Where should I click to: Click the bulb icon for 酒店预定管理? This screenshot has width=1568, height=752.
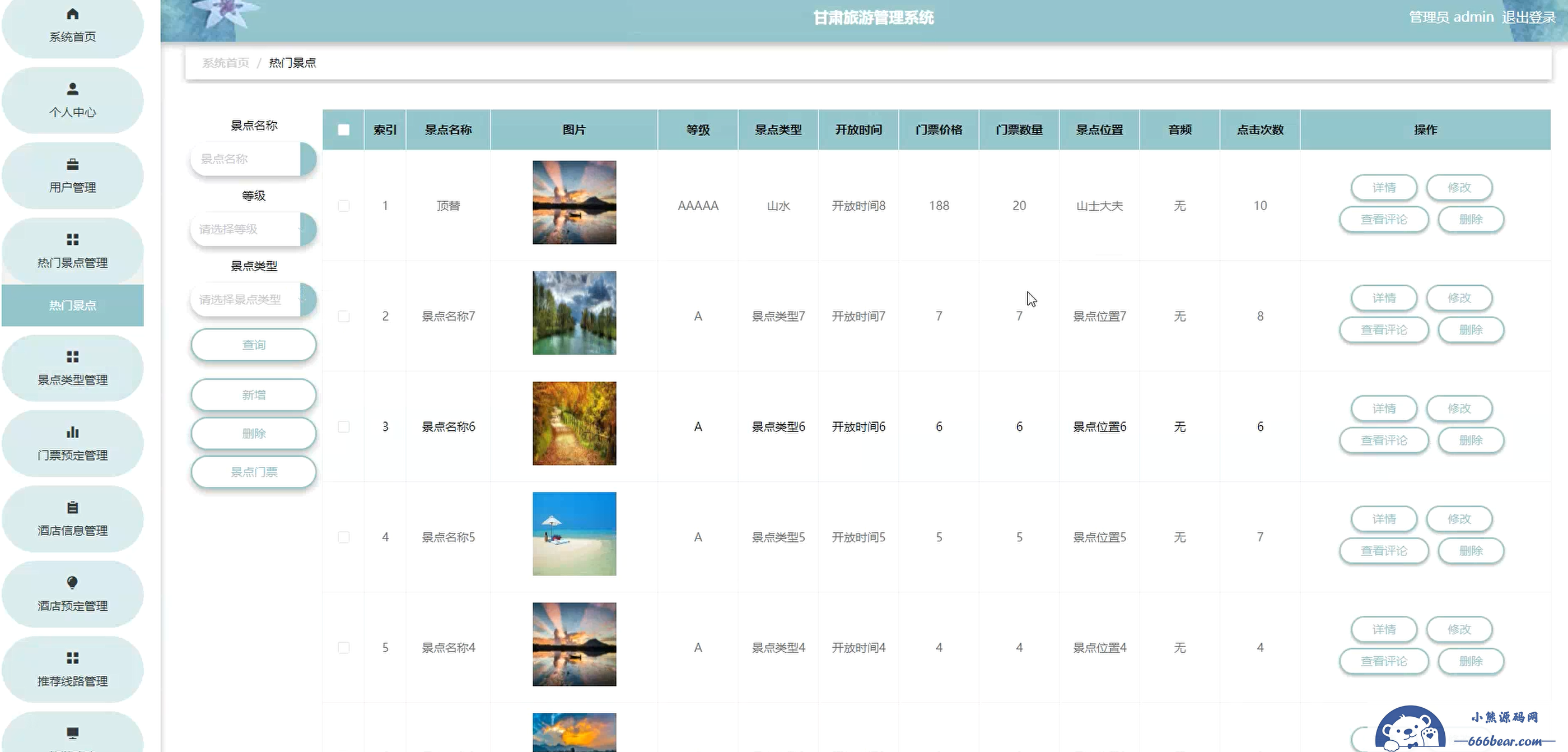[72, 583]
